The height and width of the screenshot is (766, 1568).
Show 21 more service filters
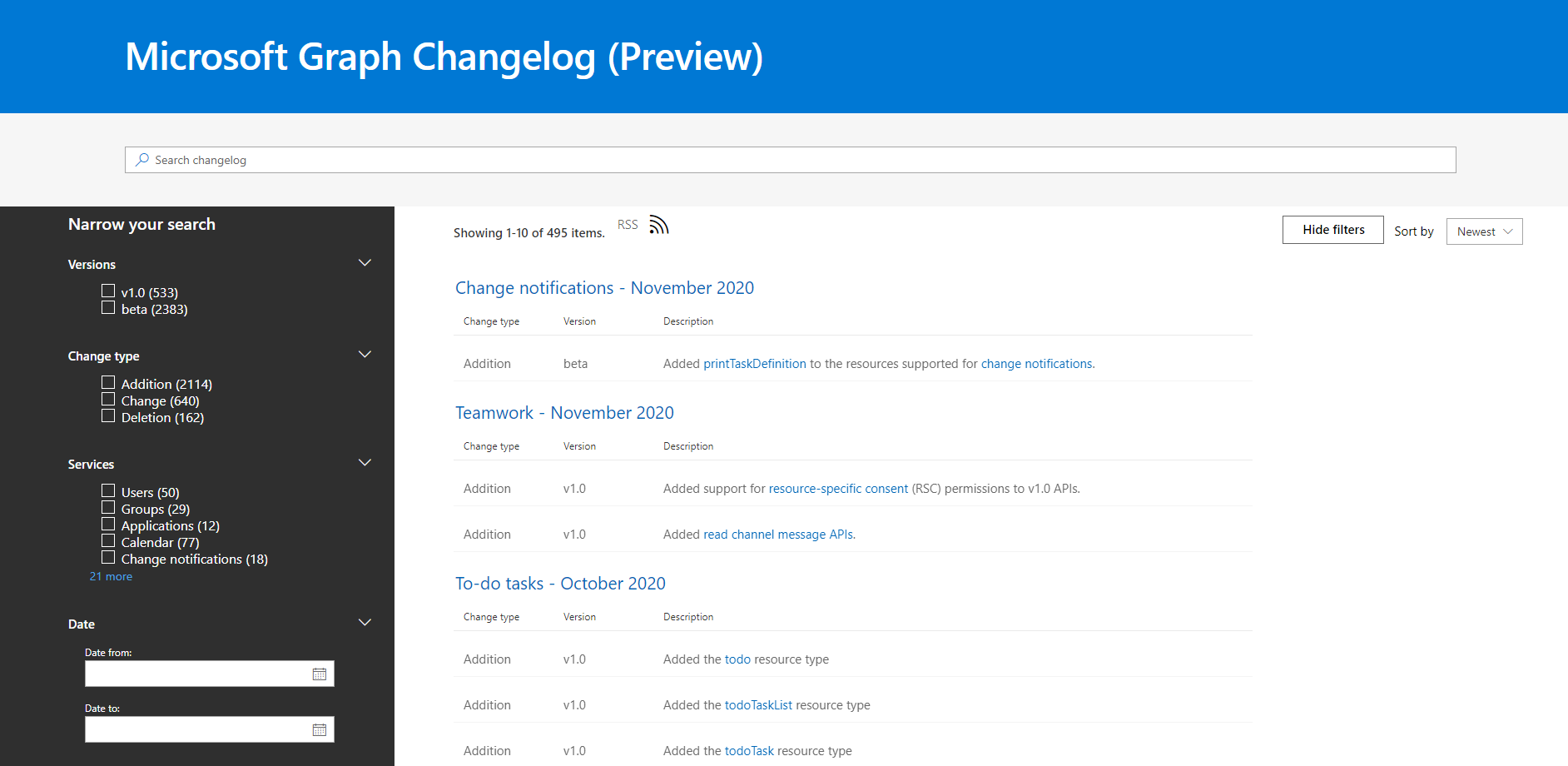tap(110, 575)
